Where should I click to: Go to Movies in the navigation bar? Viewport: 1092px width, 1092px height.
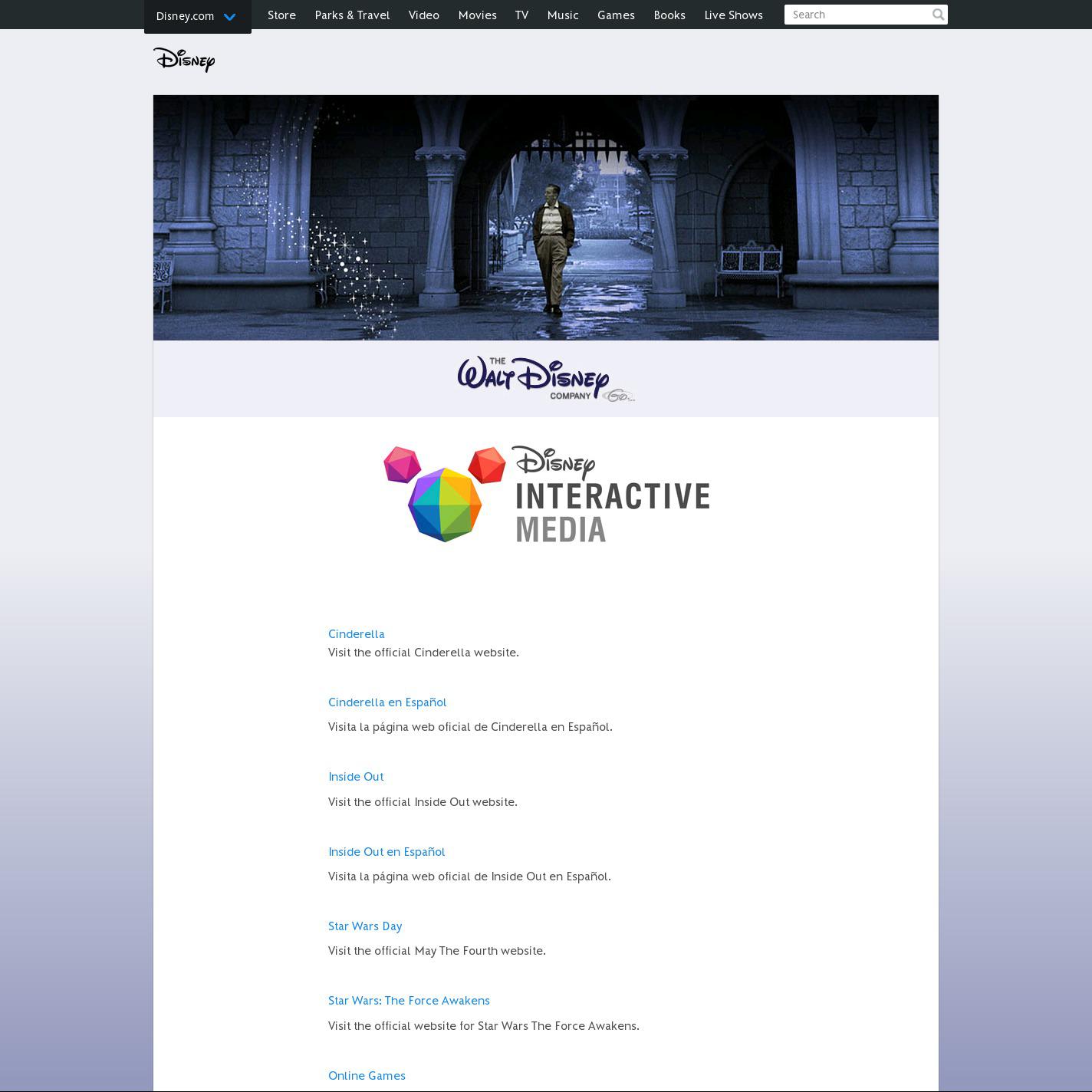[477, 15]
